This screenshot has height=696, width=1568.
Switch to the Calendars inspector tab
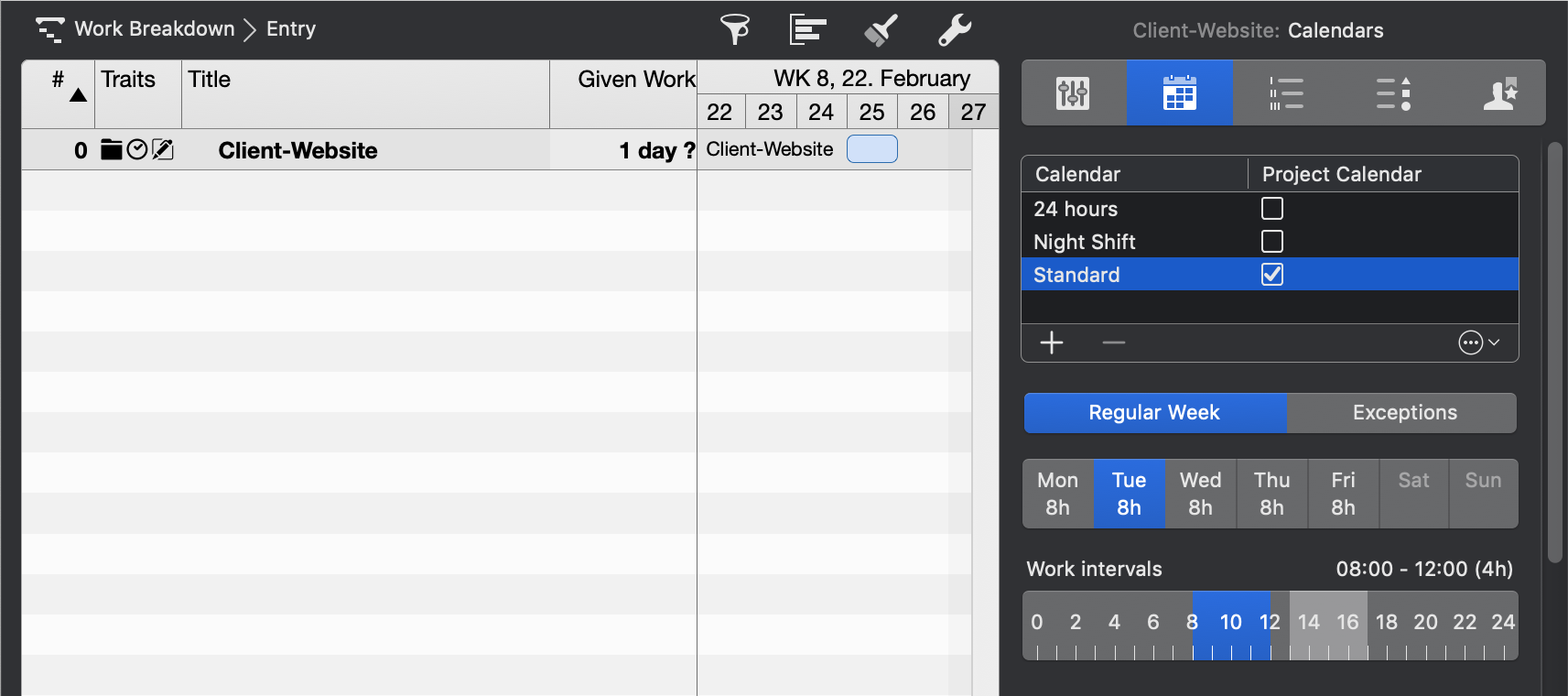pos(1179,92)
